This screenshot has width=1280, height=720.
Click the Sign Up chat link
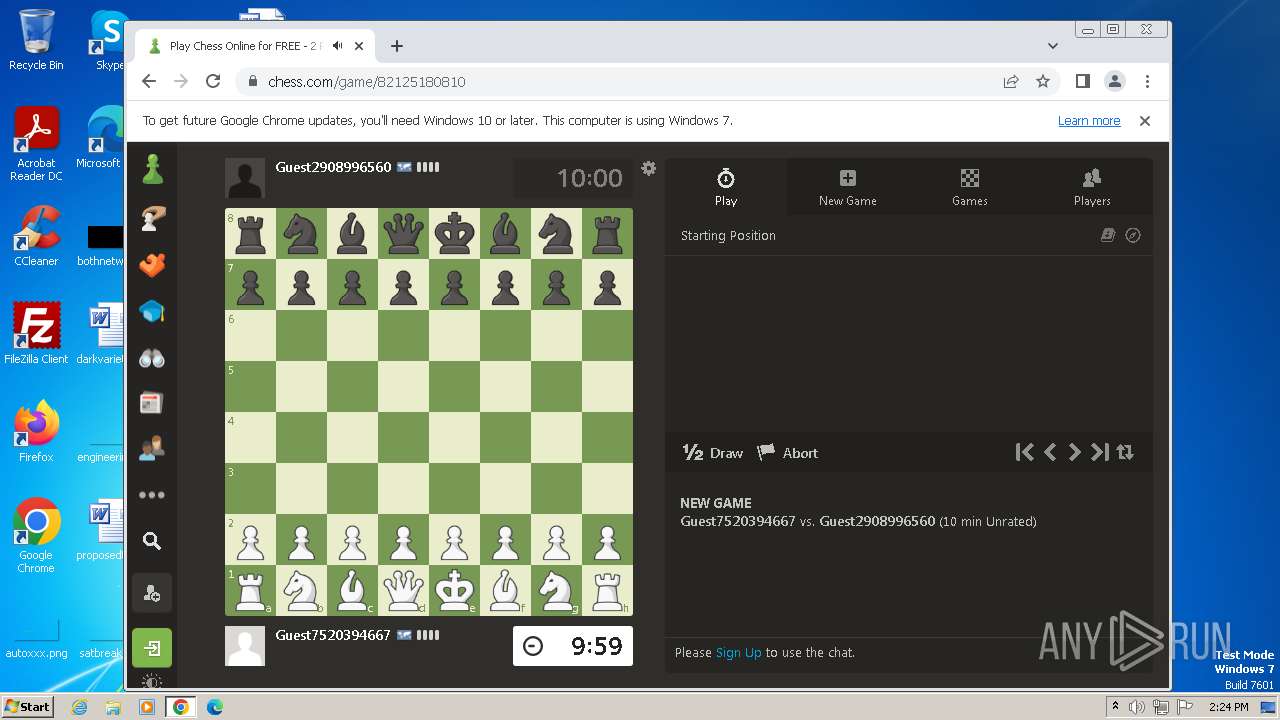tap(739, 652)
